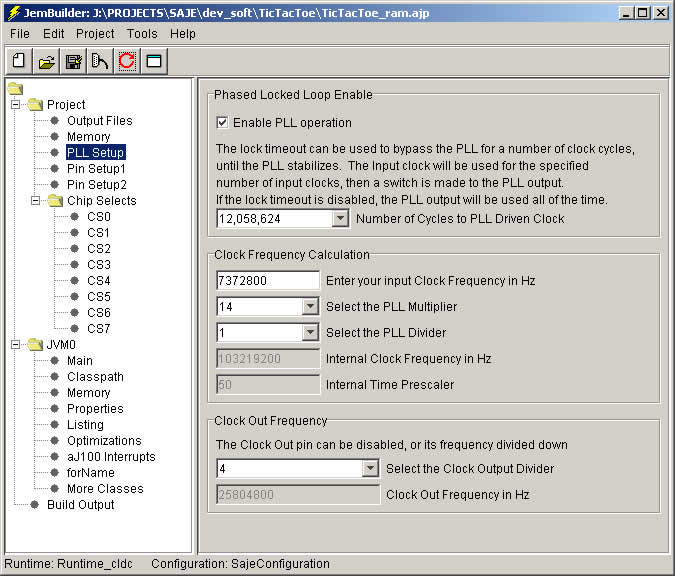Image resolution: width=675 pixels, height=576 pixels.
Task: Click the Chip Selects folder icon
Action: 55,201
